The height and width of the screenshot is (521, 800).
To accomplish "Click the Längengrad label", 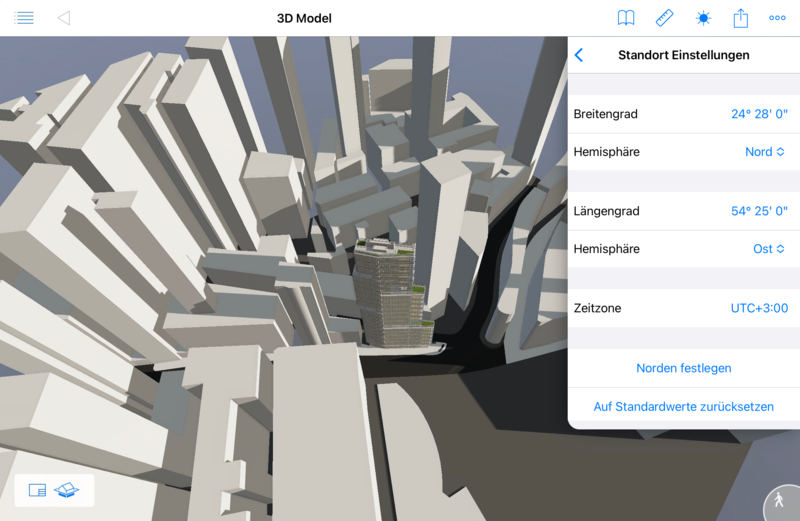I will 607,211.
